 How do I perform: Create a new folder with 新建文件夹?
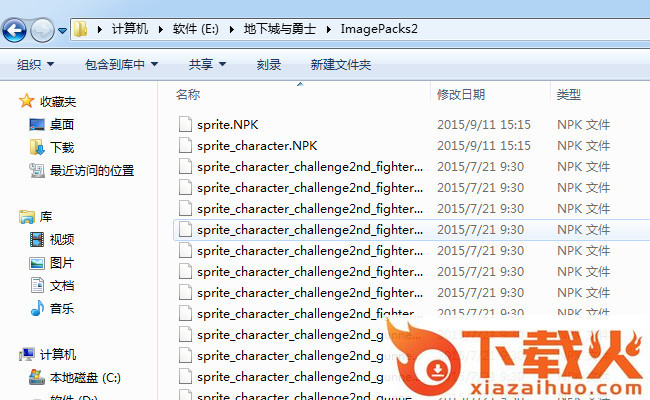click(x=341, y=64)
